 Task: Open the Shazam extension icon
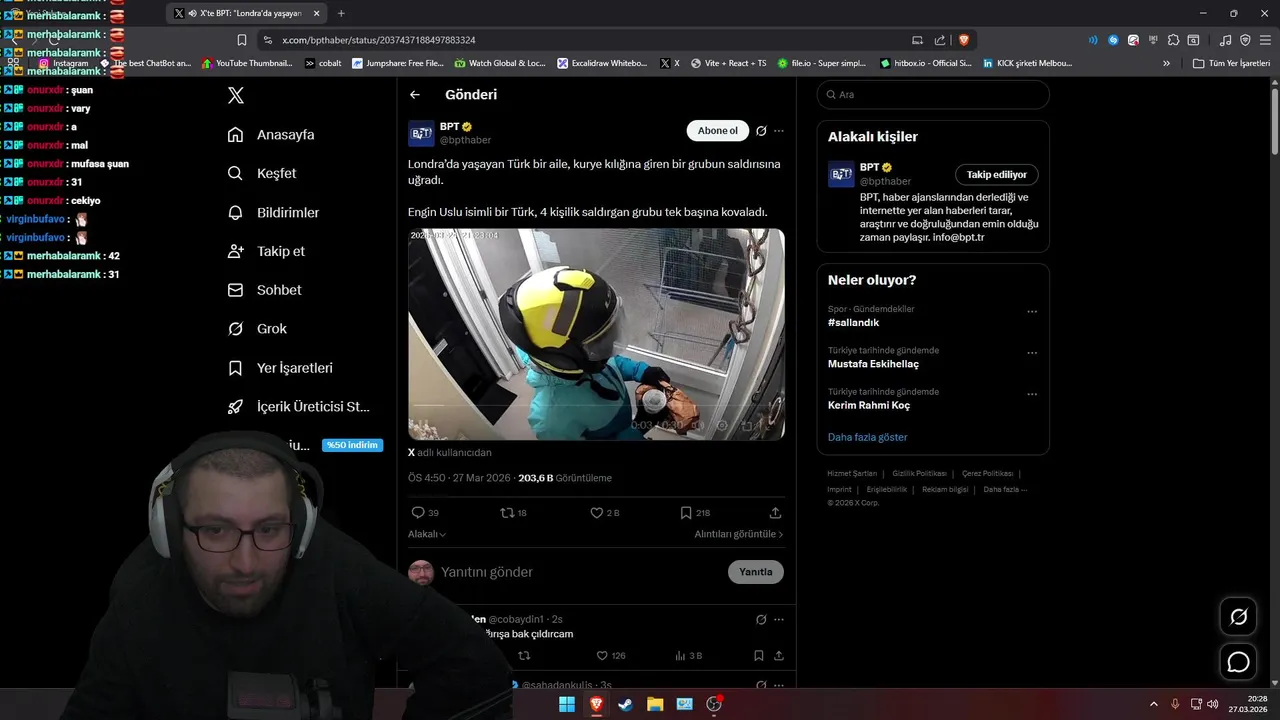[x=1113, y=40]
